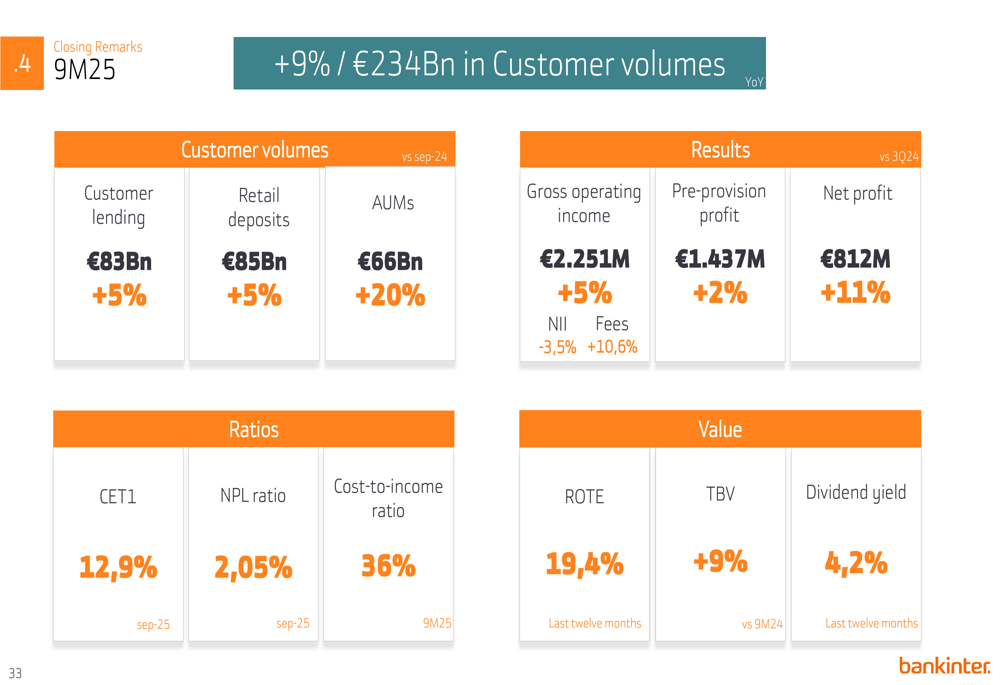Click the Gross operating income €2.251M value
Screen dimensions: 1000x685
[x=584, y=260]
